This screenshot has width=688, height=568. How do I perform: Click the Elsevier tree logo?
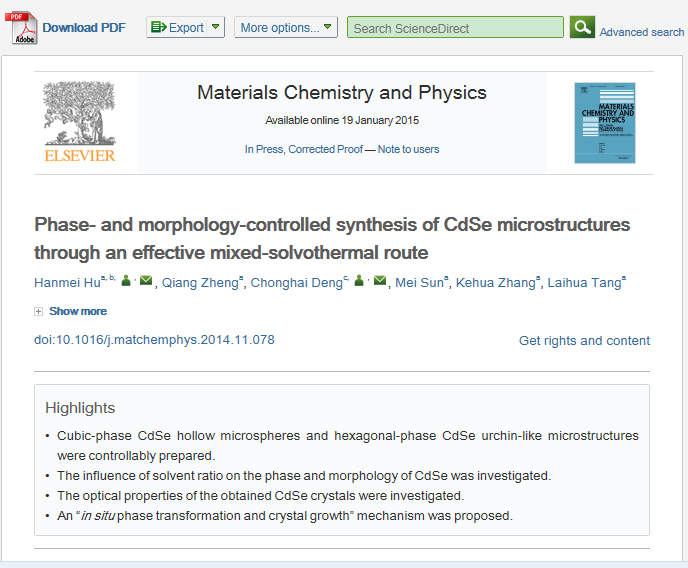[x=79, y=121]
